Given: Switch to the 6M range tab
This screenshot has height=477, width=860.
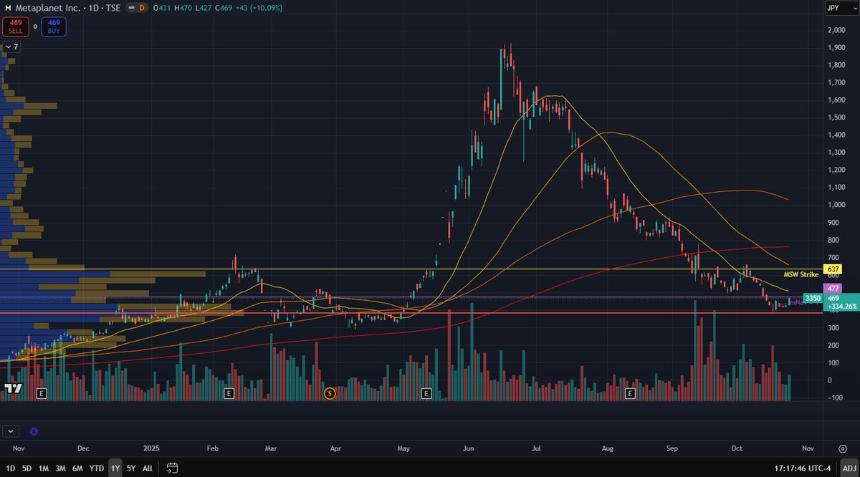Looking at the screenshot, I should 76,467.
